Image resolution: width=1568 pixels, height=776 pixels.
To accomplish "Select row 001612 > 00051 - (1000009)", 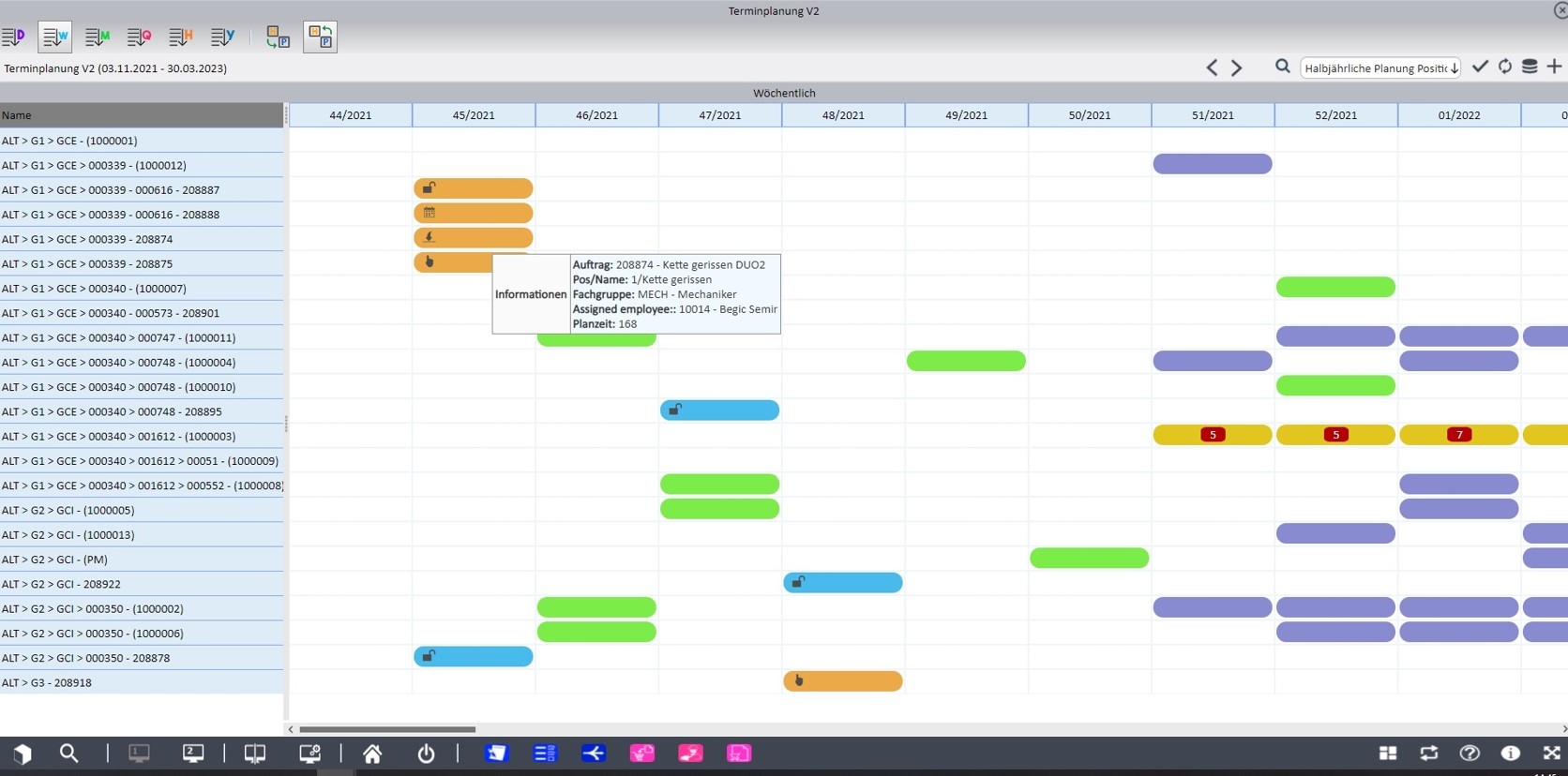I will point(142,461).
